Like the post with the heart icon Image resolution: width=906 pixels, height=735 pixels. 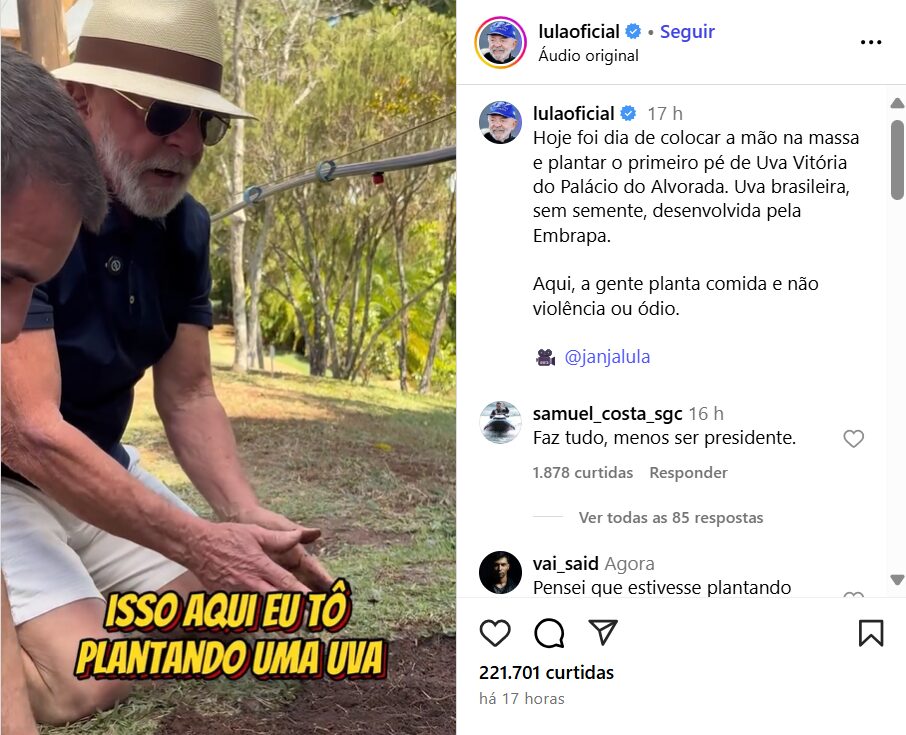point(495,633)
